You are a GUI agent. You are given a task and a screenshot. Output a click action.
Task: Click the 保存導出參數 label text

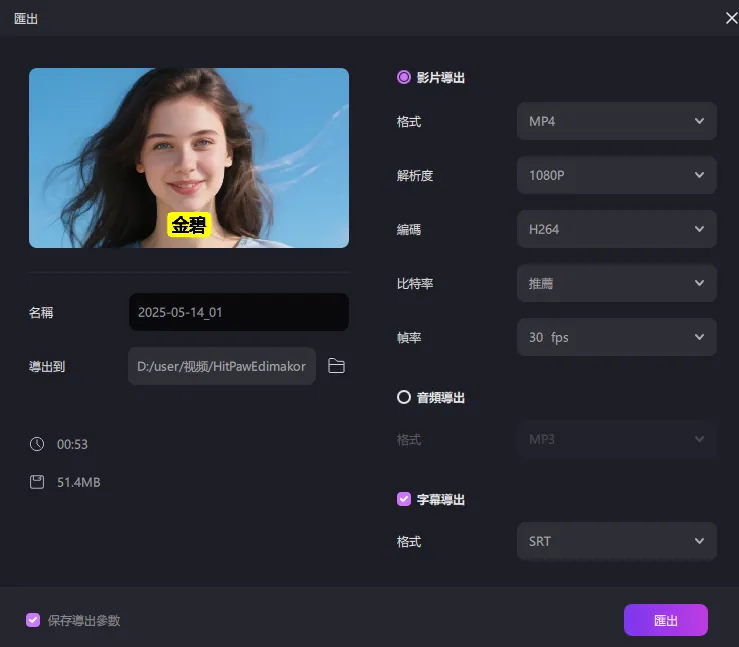[x=84, y=621]
